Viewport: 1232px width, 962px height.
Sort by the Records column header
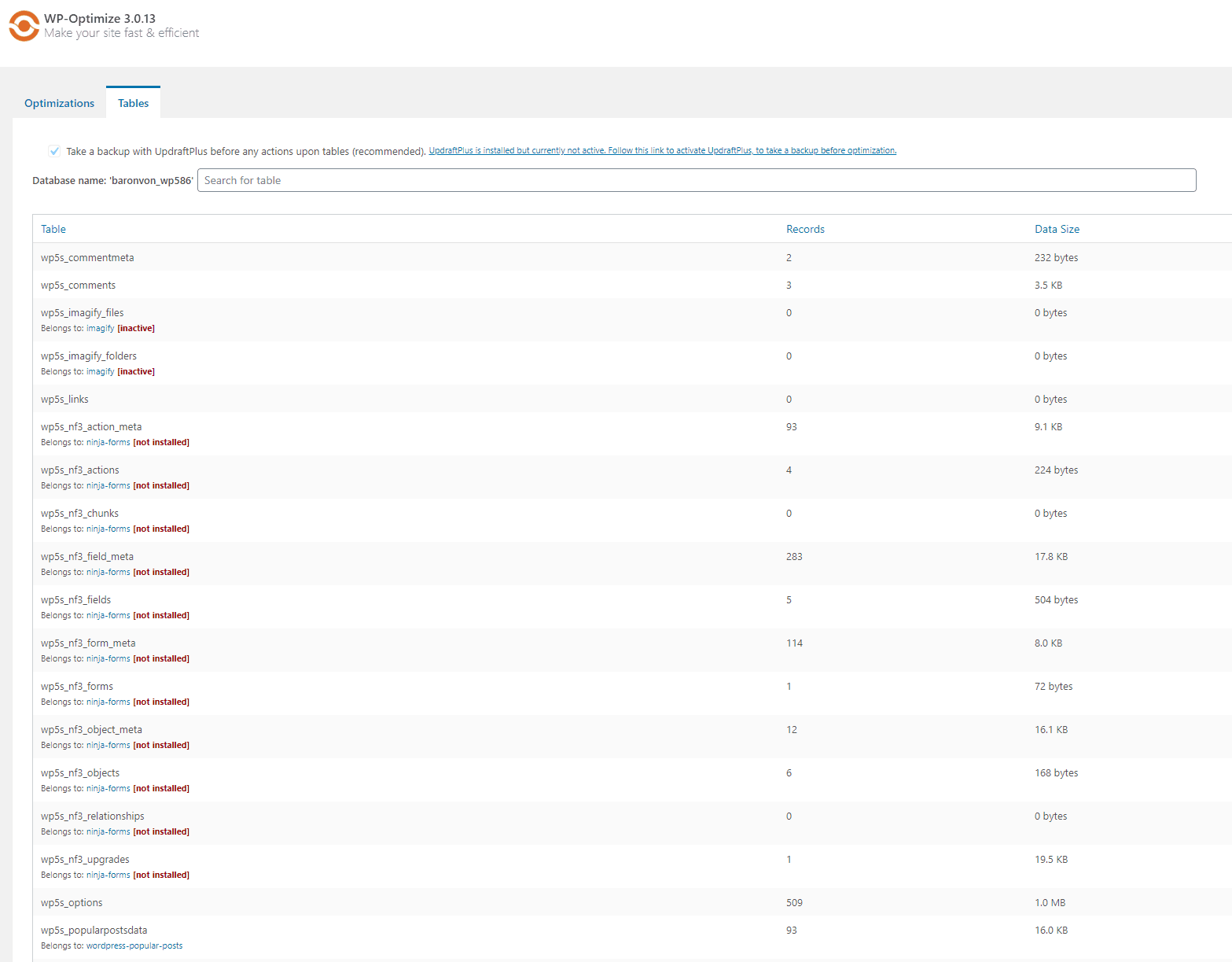pyautogui.click(x=805, y=229)
